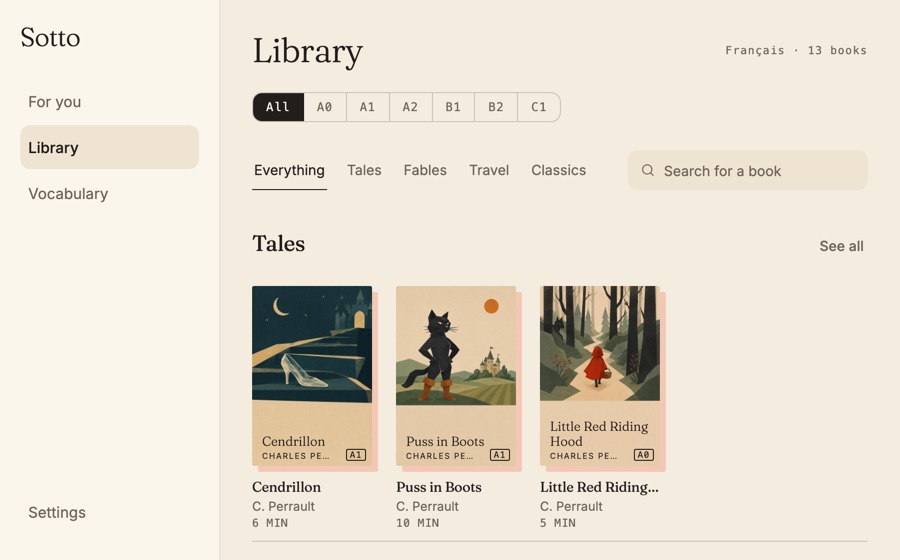The height and width of the screenshot is (560, 900).
Task: Focus the Search for a book field
Action: 747,170
